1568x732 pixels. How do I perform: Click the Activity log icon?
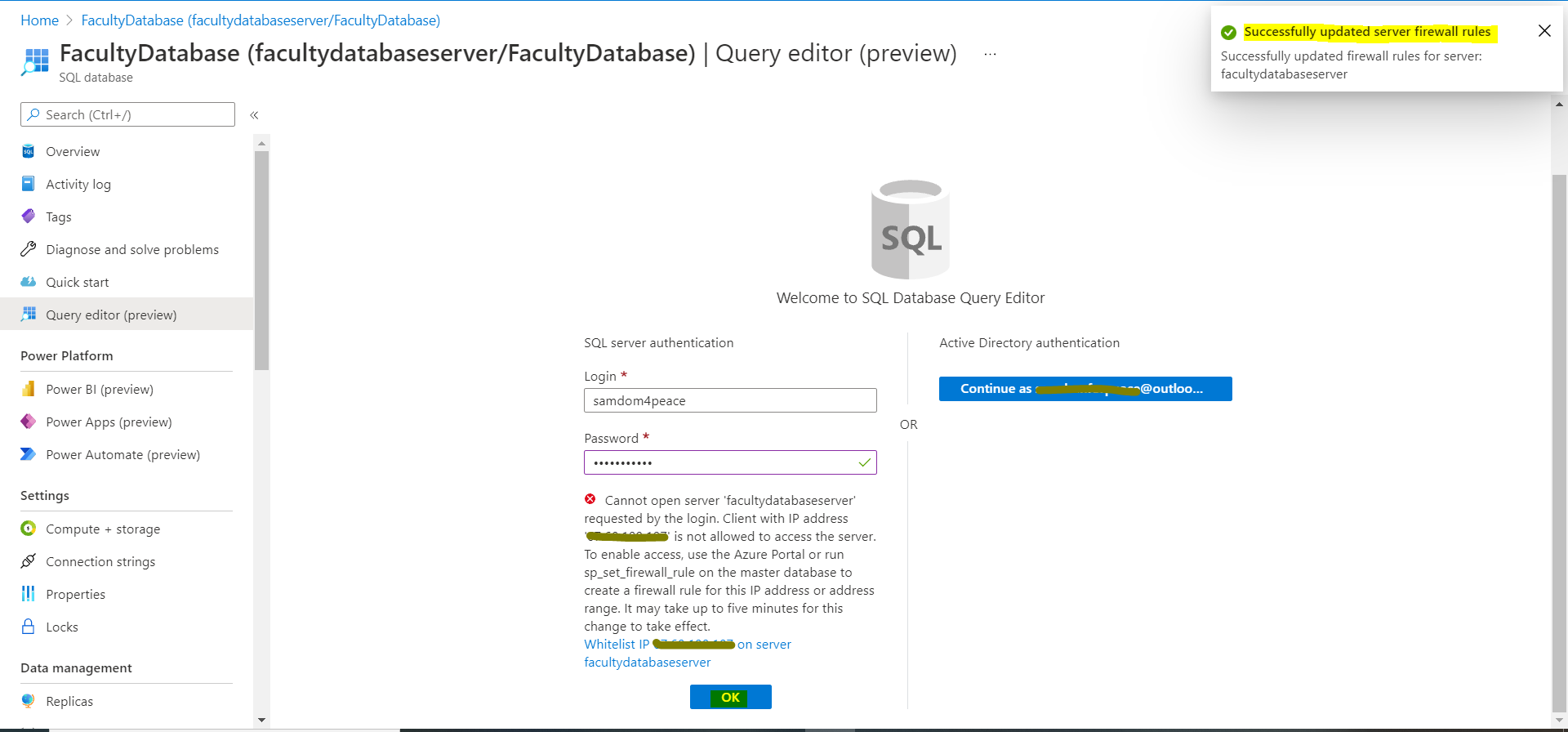(x=29, y=184)
